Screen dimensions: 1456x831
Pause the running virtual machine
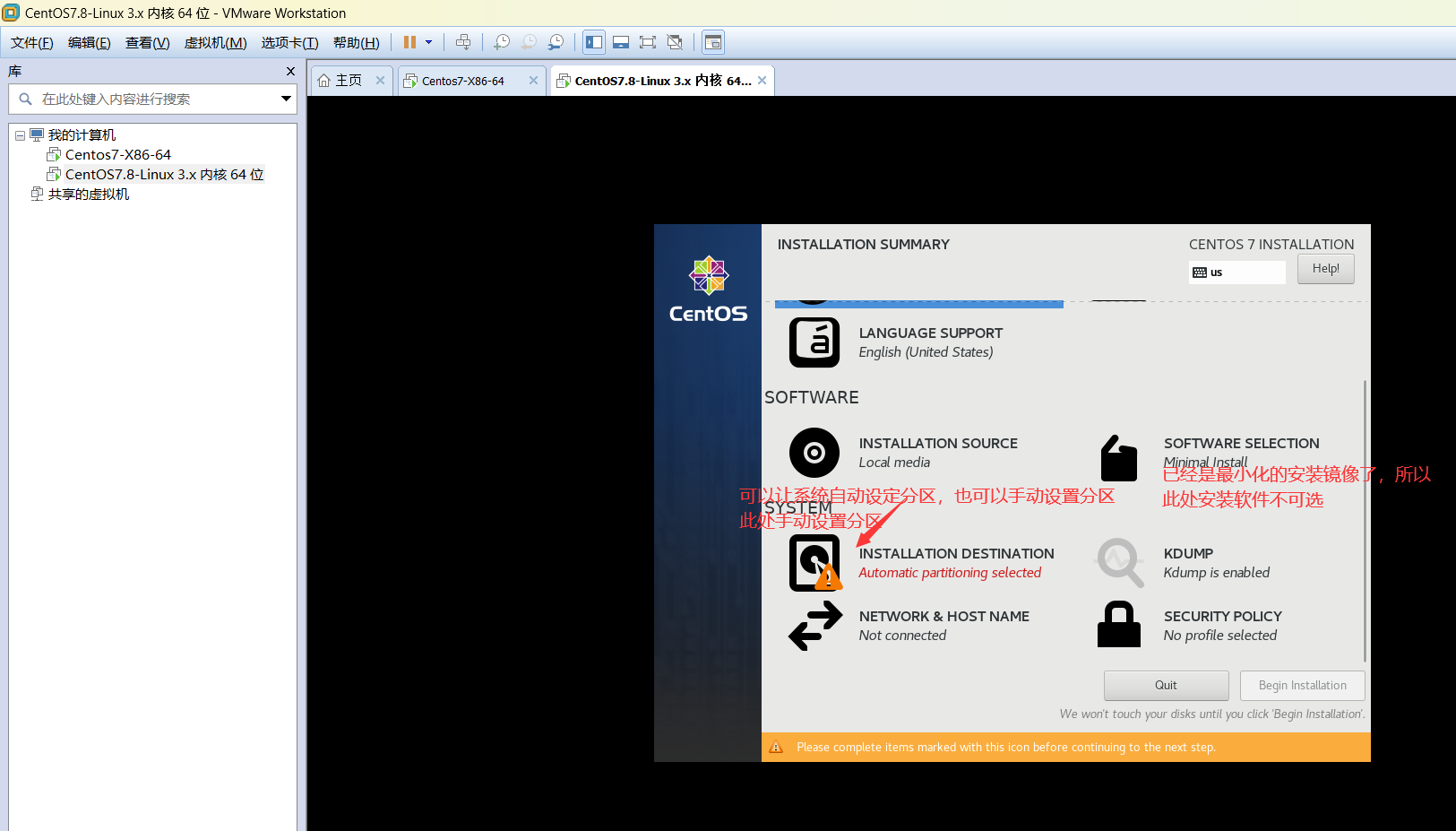click(409, 42)
